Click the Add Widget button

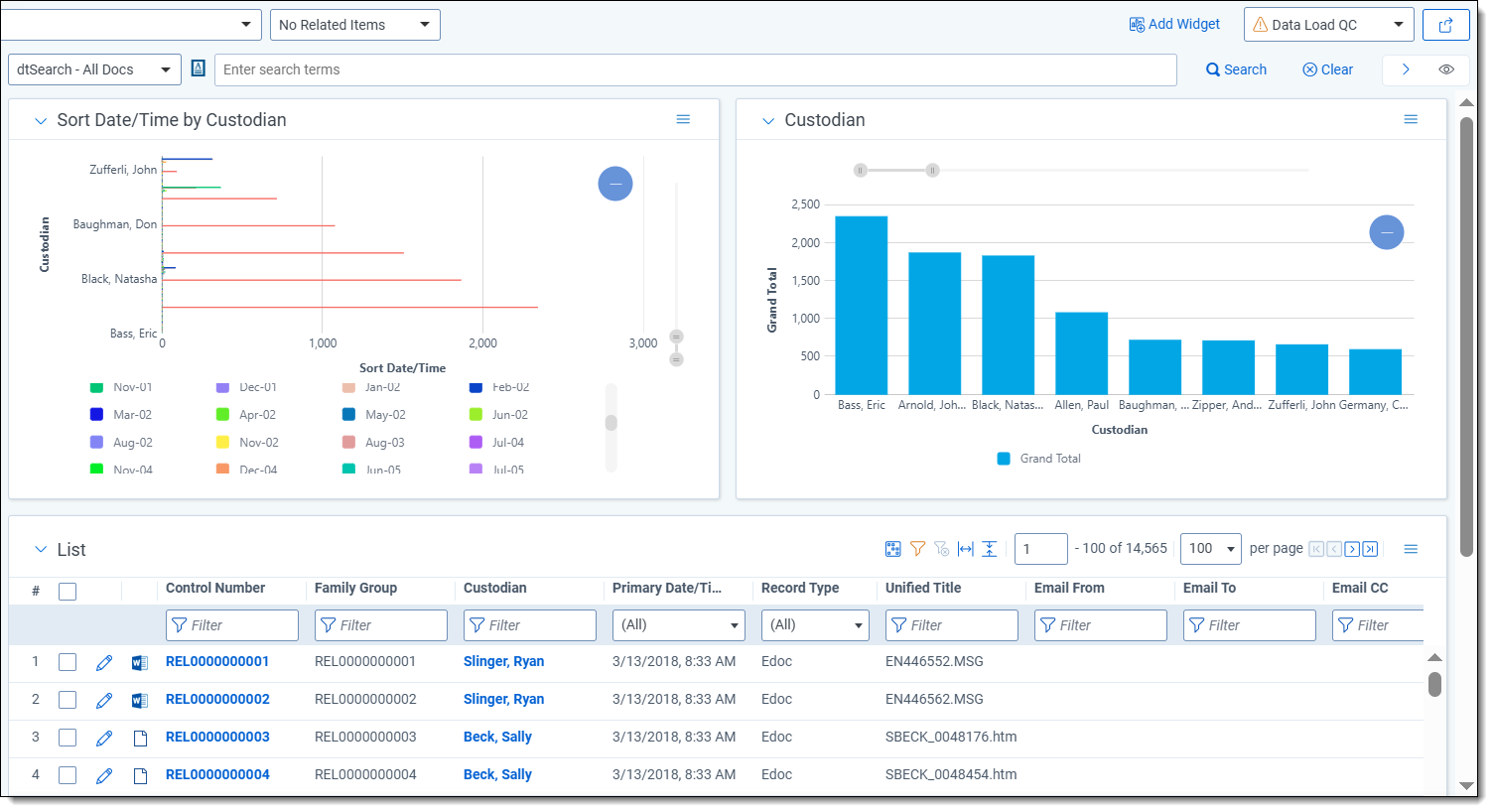[1173, 25]
